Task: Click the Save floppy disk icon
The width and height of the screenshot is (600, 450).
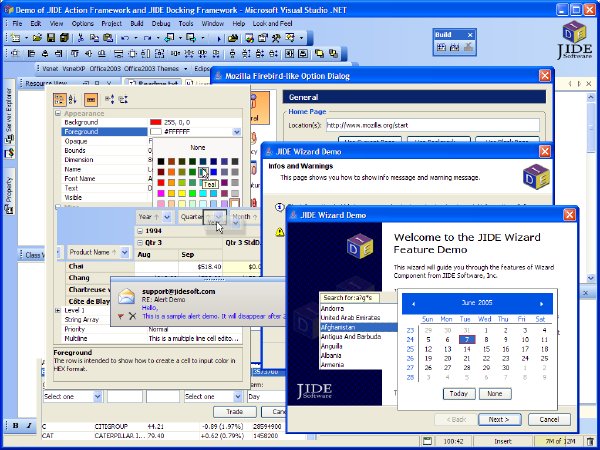Action: coord(51,38)
